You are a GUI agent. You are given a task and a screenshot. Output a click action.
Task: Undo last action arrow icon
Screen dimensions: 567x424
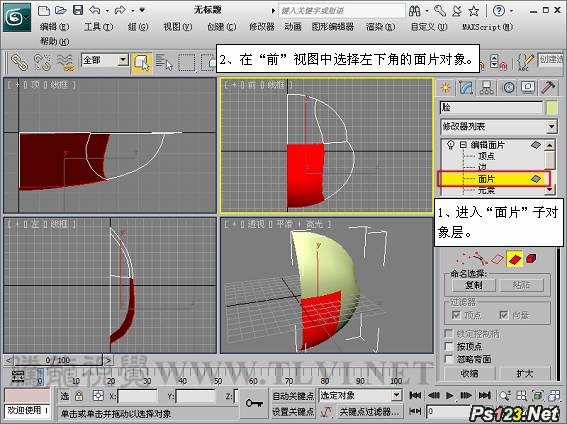pyautogui.click(x=95, y=10)
